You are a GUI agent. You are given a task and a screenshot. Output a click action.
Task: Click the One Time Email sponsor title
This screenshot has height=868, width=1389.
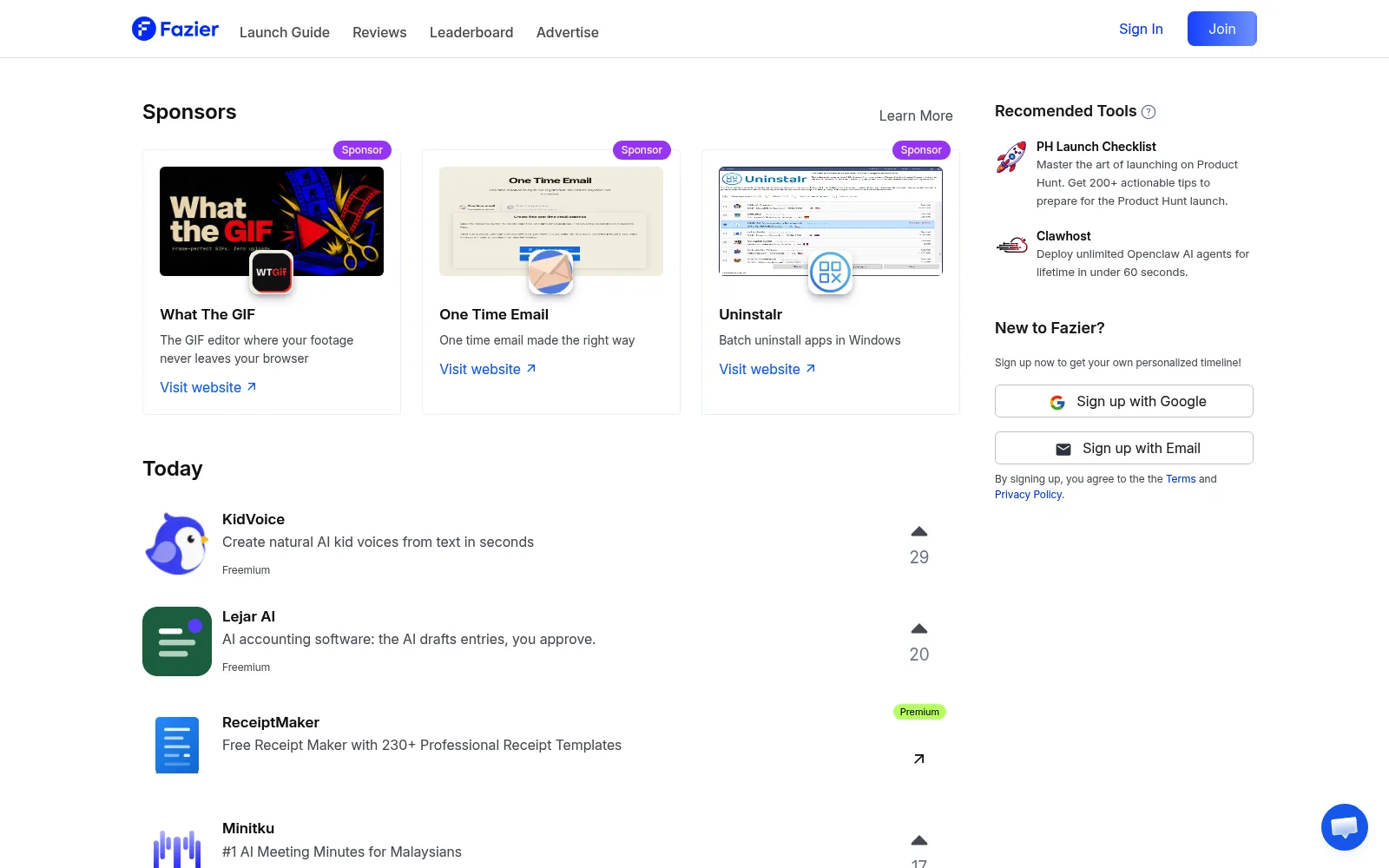(x=494, y=314)
